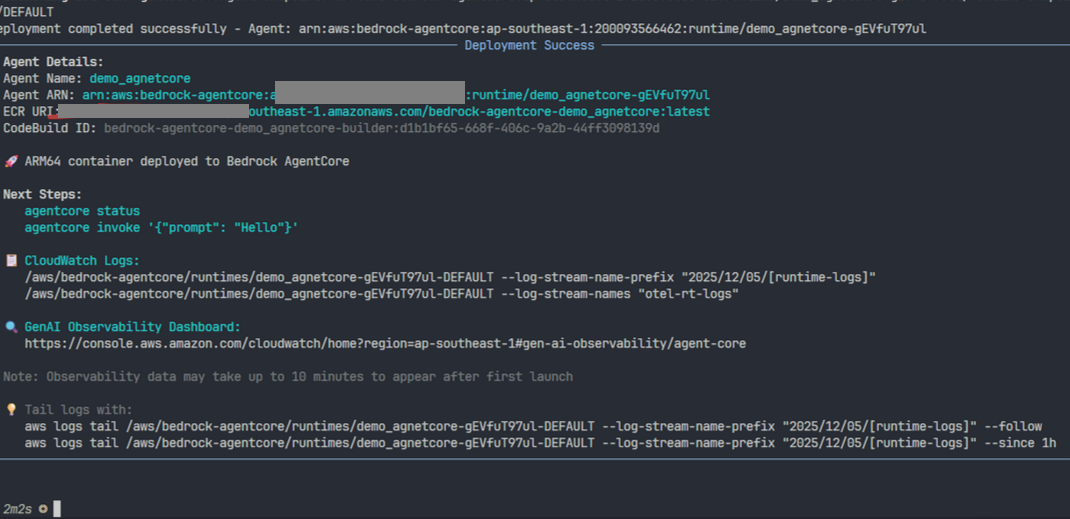Click the Deployment Success panel title
This screenshot has height=519, width=1070.
[x=529, y=45]
